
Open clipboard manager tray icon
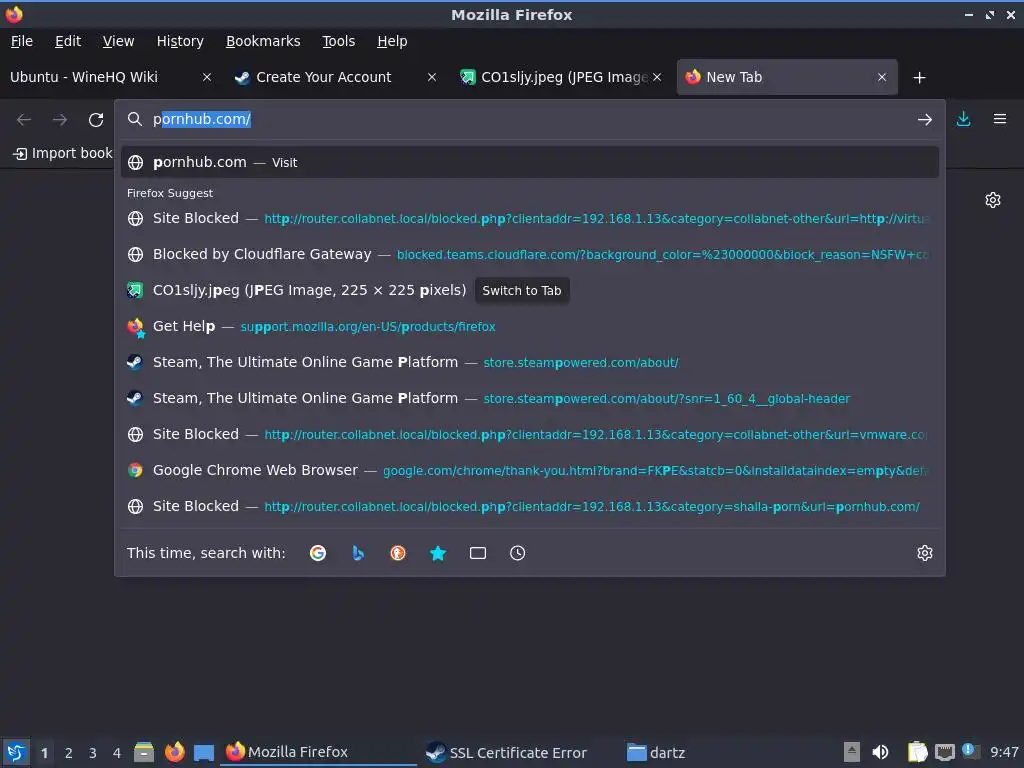[x=917, y=752]
